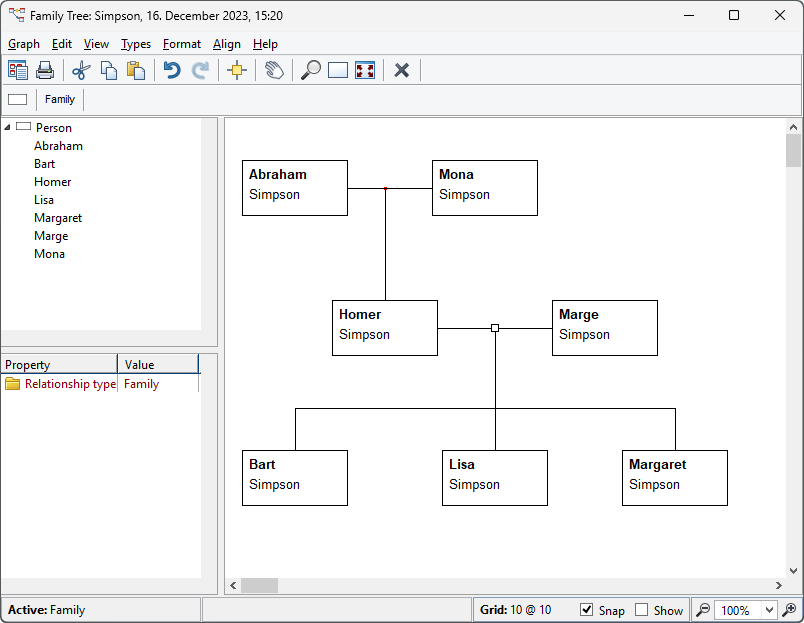
Task: Select the Pan hand tool
Action: (x=273, y=70)
